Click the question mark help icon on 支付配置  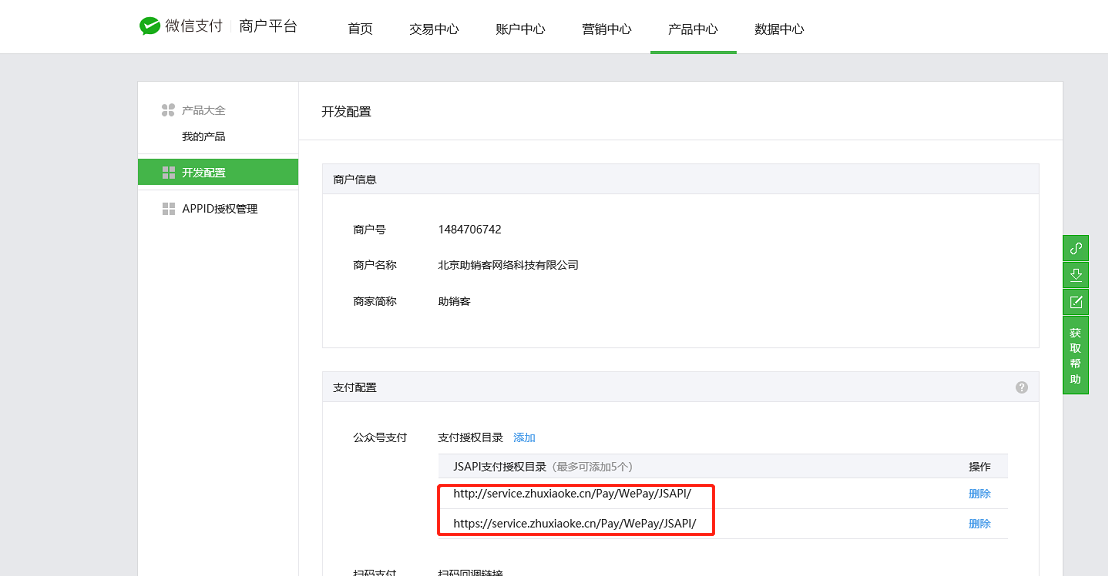(1022, 385)
